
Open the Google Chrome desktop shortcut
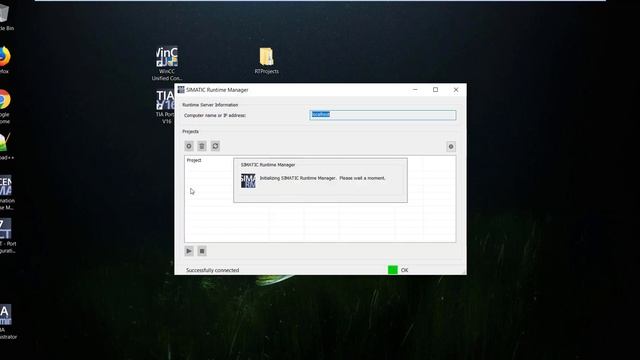[4, 106]
